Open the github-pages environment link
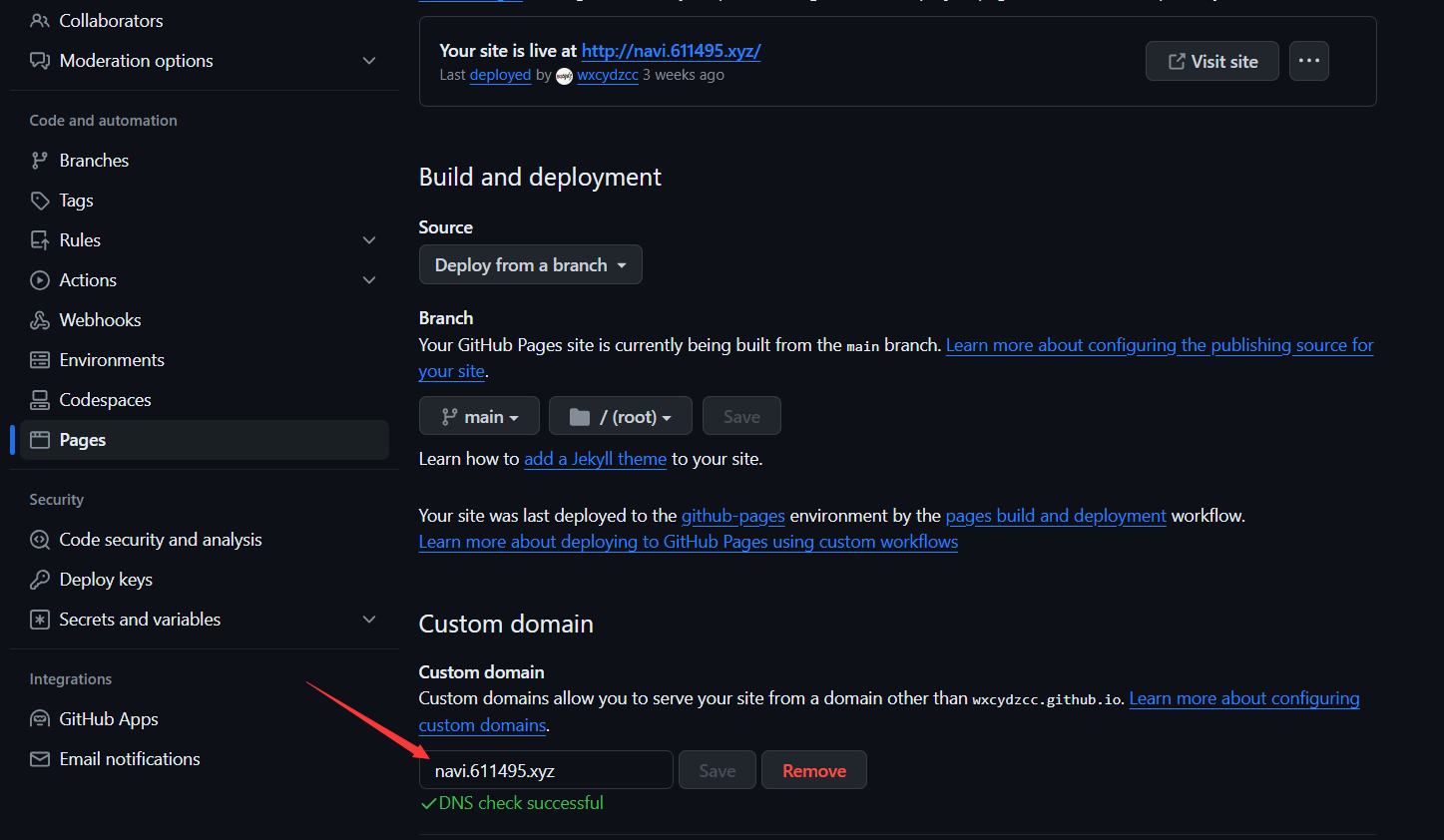This screenshot has height=840, width=1444. pos(733,516)
